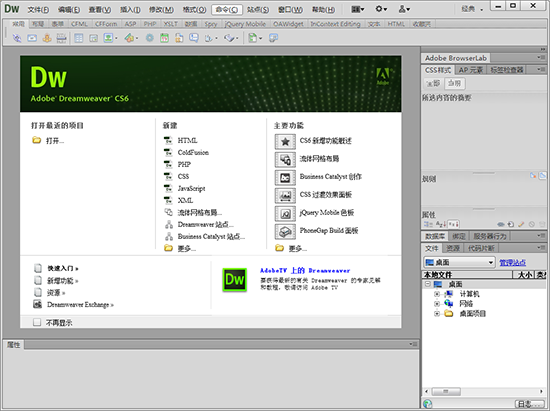The image size is (550, 411).
Task: Click the new CSS rule icon
Action: click(x=511, y=224)
